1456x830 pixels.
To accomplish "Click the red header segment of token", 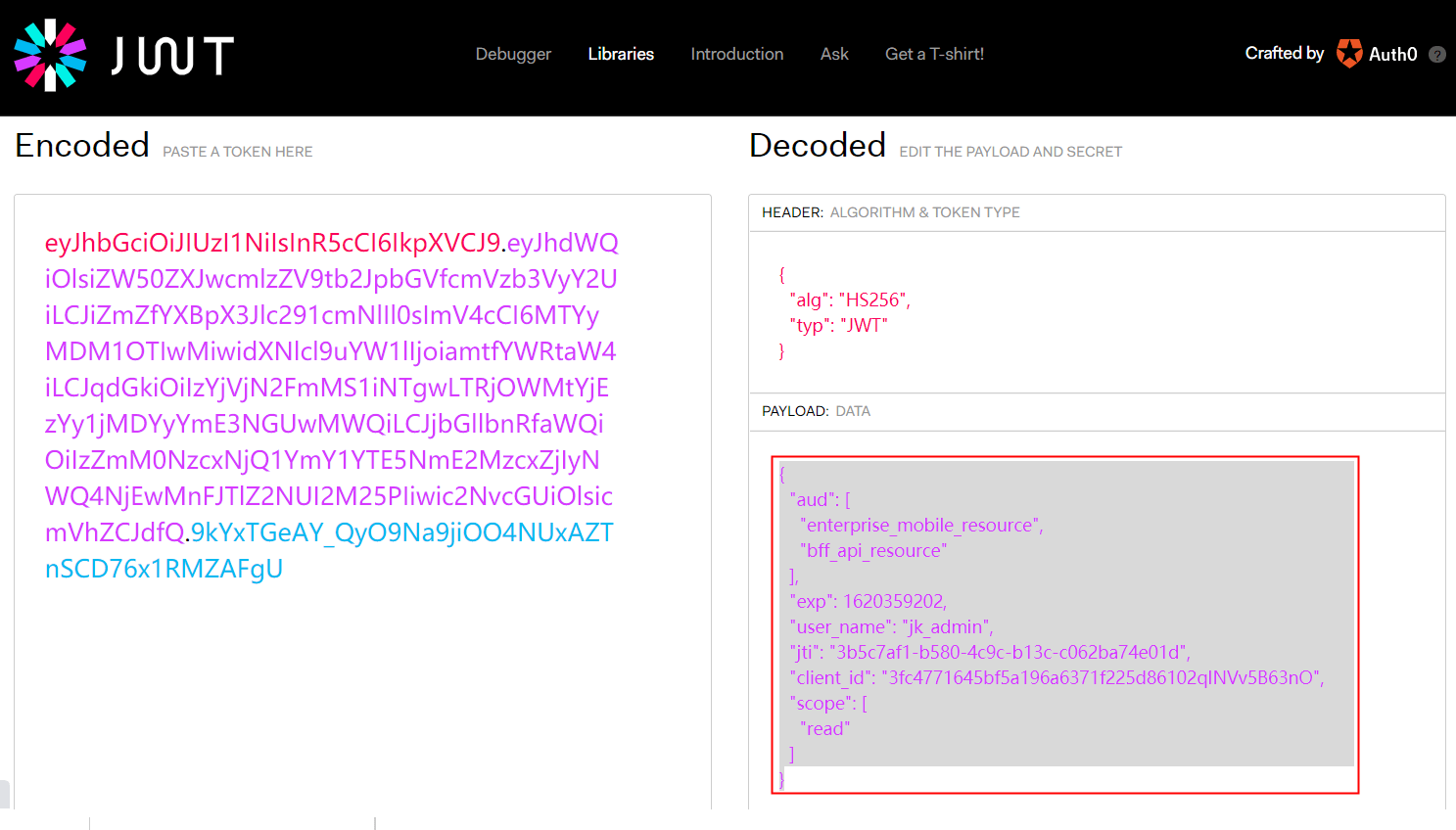I will [272, 243].
